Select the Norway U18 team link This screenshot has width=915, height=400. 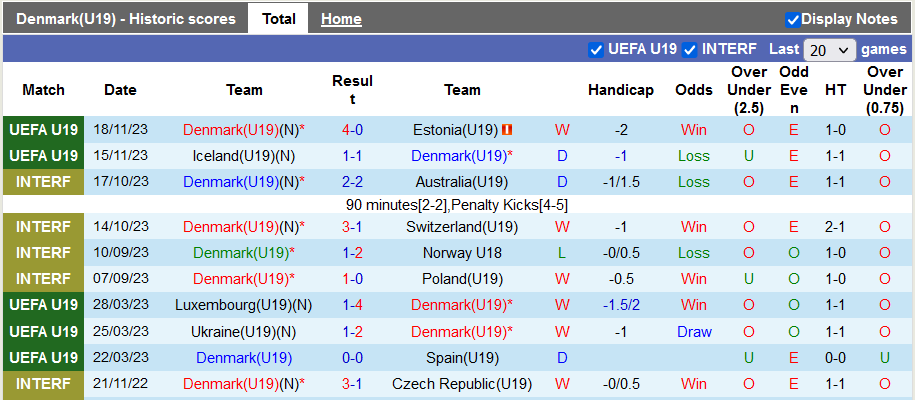[x=462, y=253]
